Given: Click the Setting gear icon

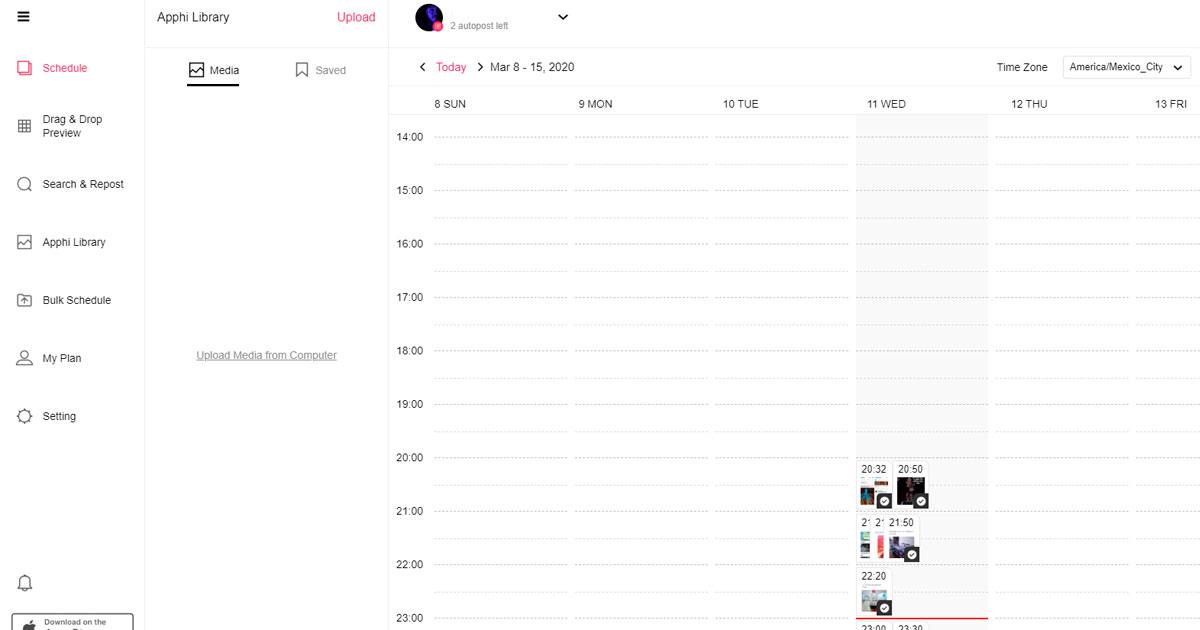Looking at the screenshot, I should [25, 416].
